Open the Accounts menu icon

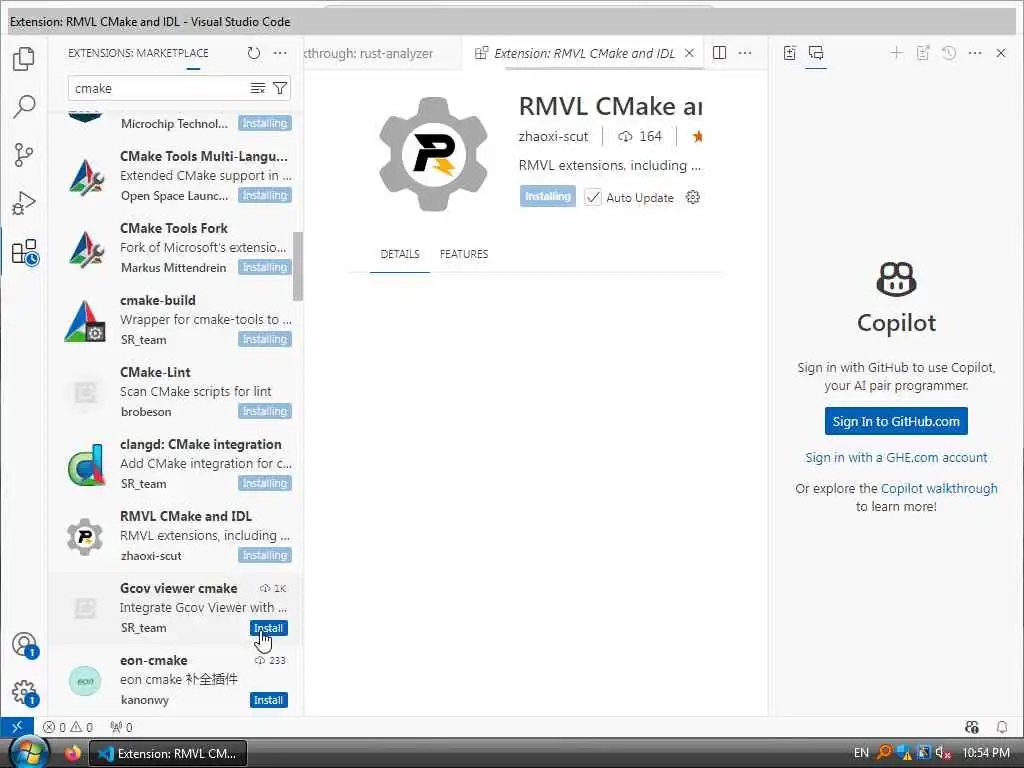(25, 645)
